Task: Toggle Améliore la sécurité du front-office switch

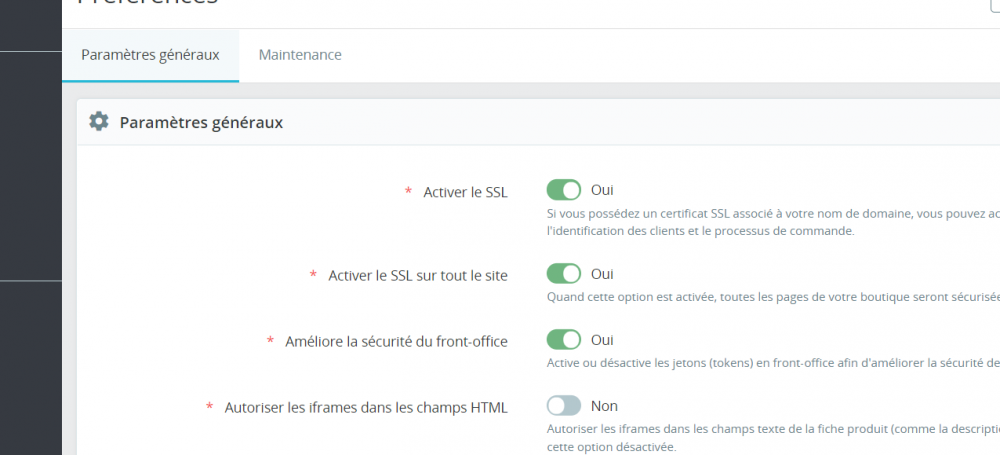Action: 564,340
